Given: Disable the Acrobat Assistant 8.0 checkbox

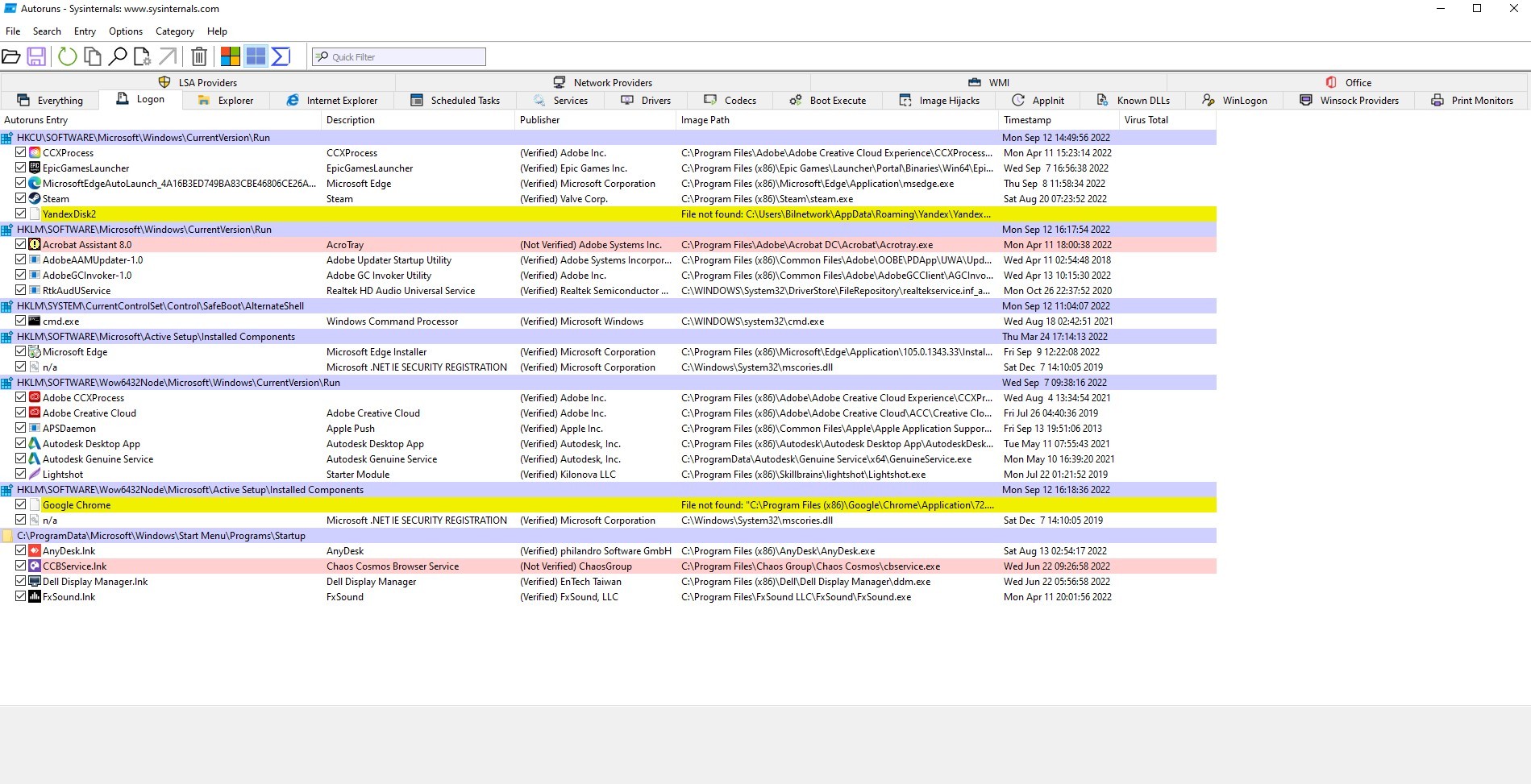Looking at the screenshot, I should coord(21,244).
